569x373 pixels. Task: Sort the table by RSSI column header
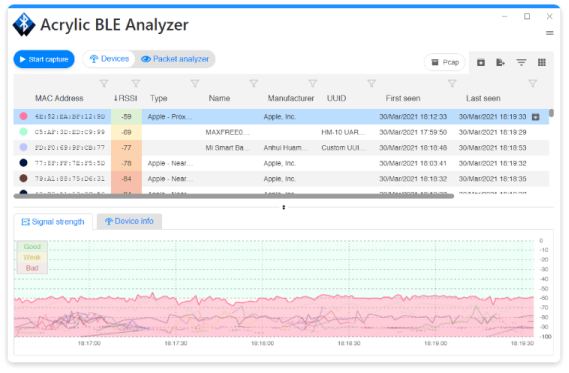tap(126, 98)
